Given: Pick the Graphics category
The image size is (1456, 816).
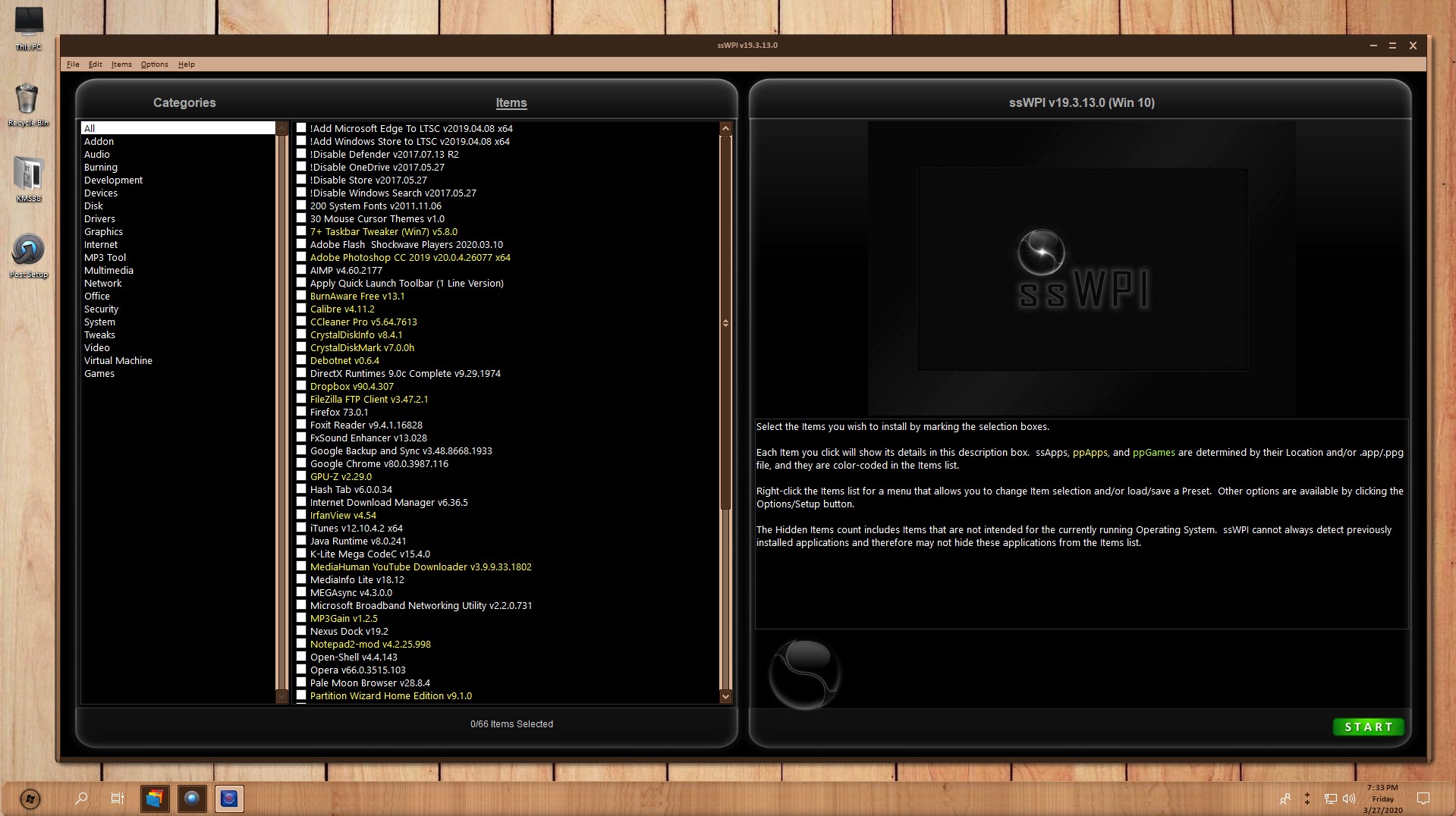Looking at the screenshot, I should click(103, 231).
